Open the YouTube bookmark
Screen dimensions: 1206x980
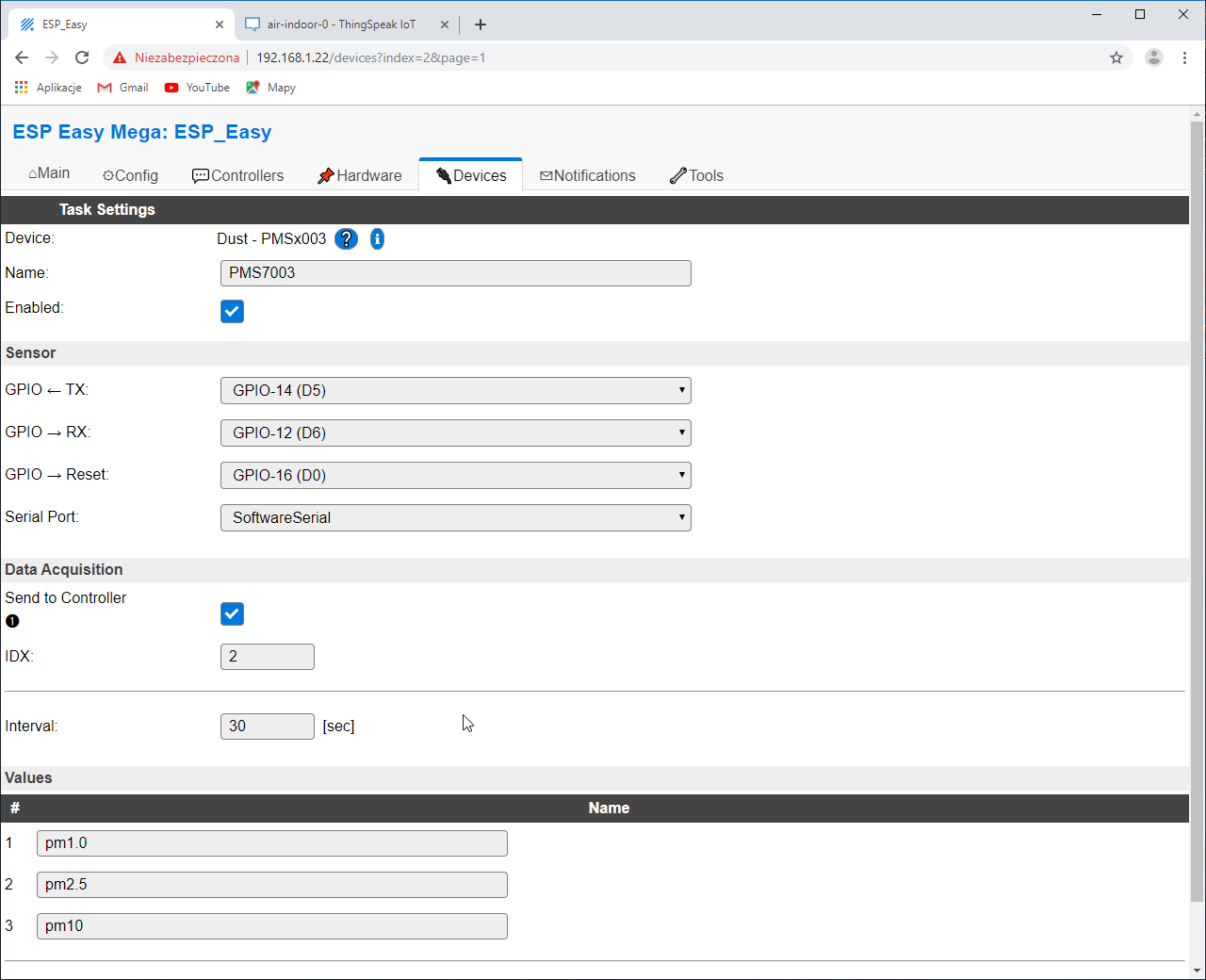click(197, 88)
